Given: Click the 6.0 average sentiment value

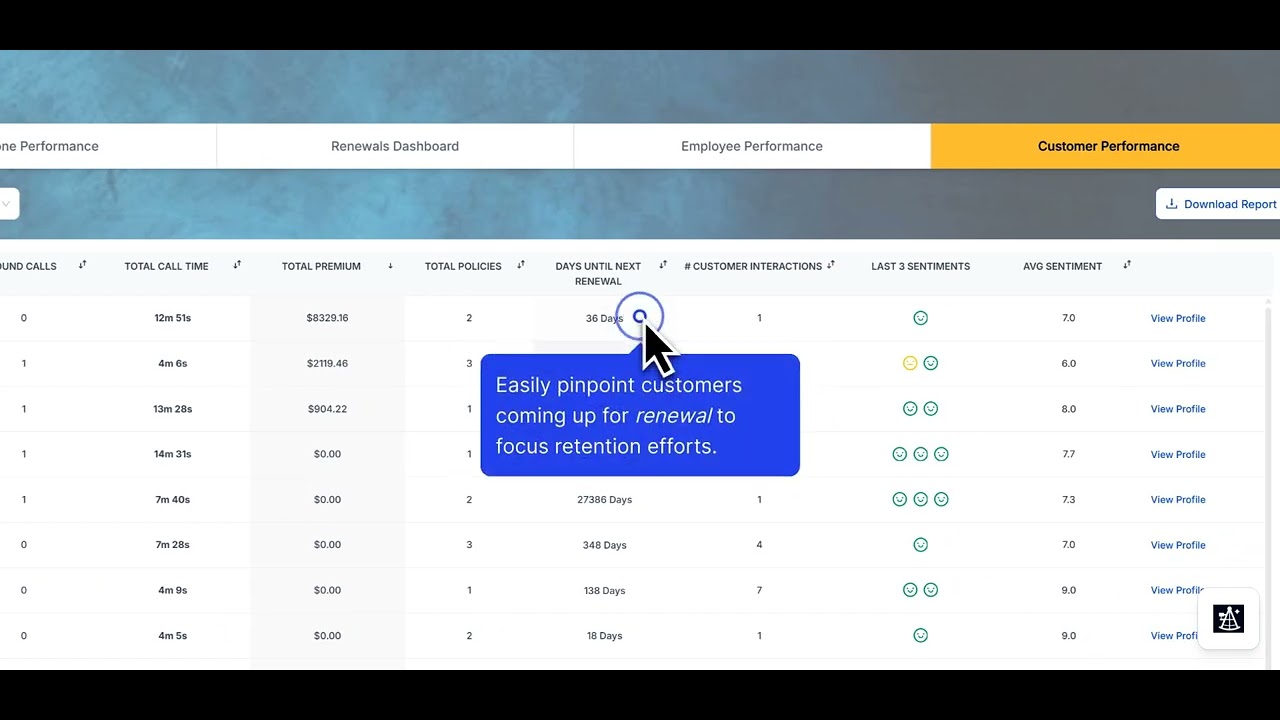Looking at the screenshot, I should coord(1069,363).
